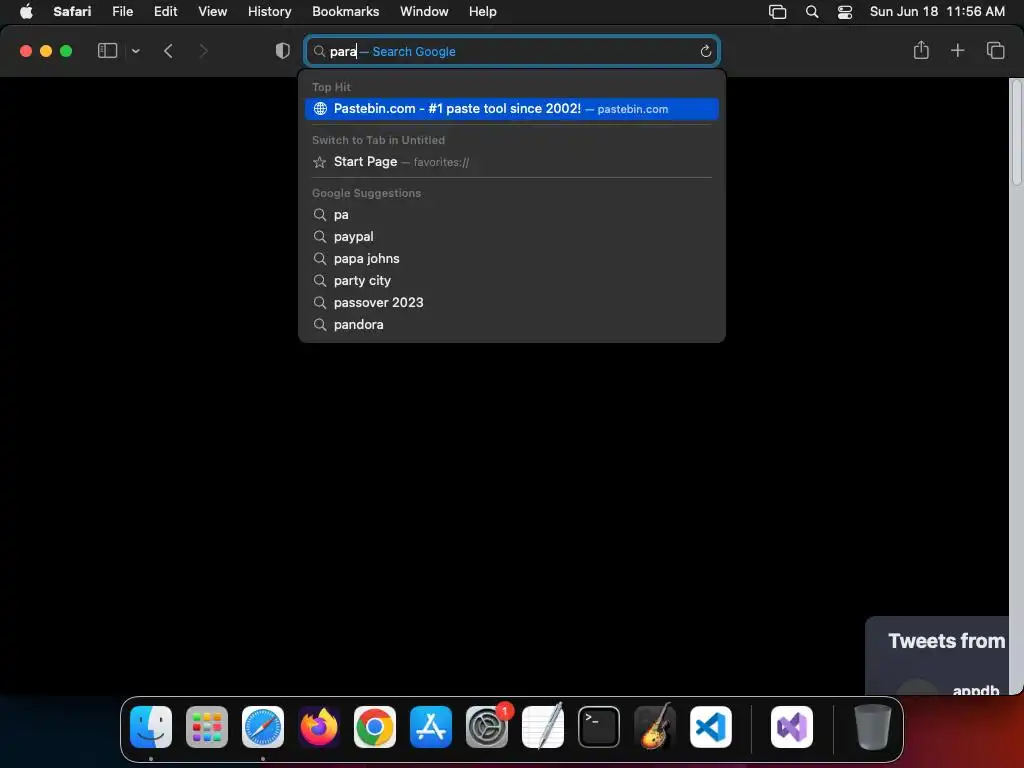Launch Firefox from the Dock
This screenshot has height=768, width=1024.
click(319, 727)
